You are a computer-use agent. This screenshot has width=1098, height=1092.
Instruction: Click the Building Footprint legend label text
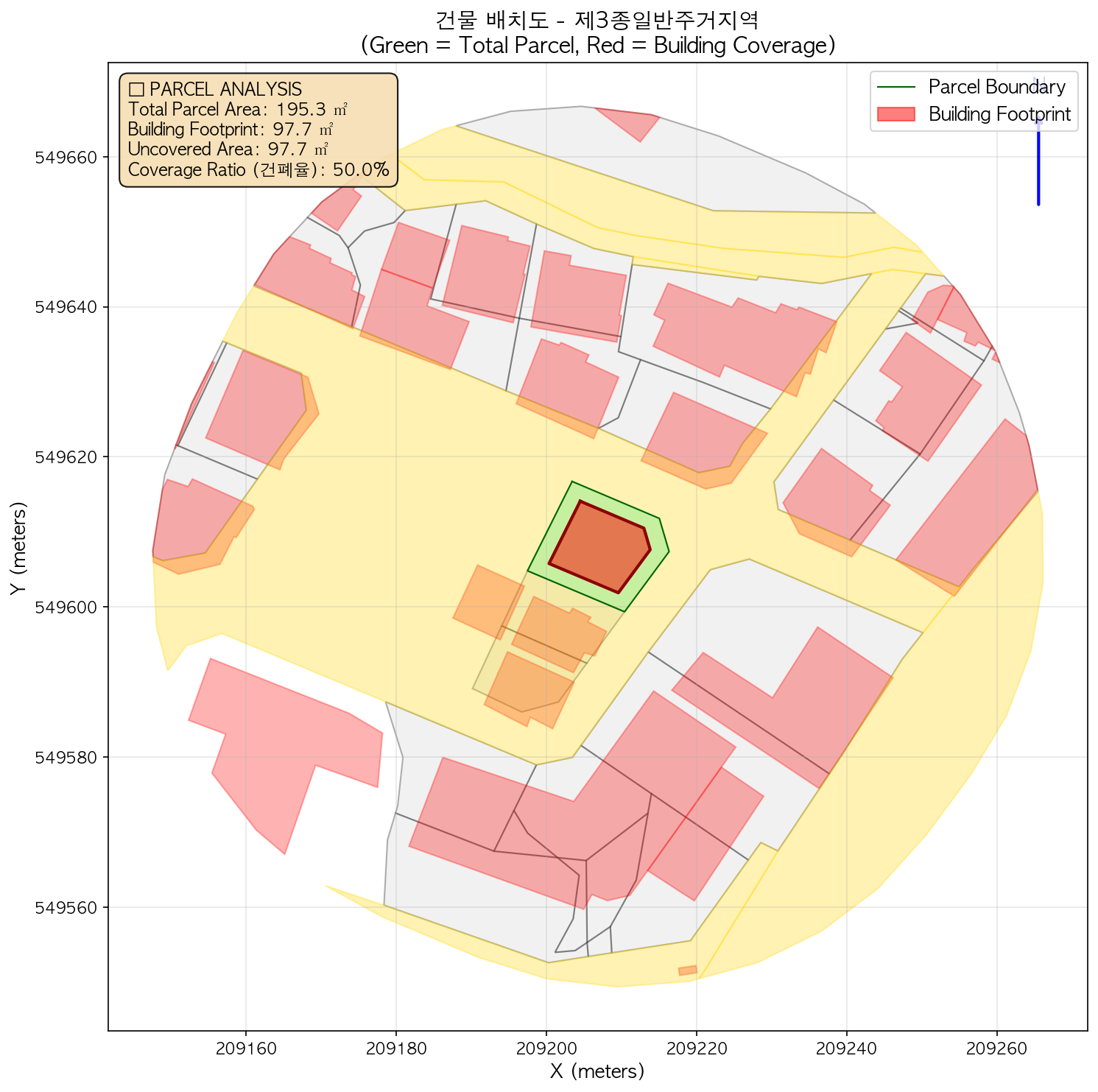point(999,114)
